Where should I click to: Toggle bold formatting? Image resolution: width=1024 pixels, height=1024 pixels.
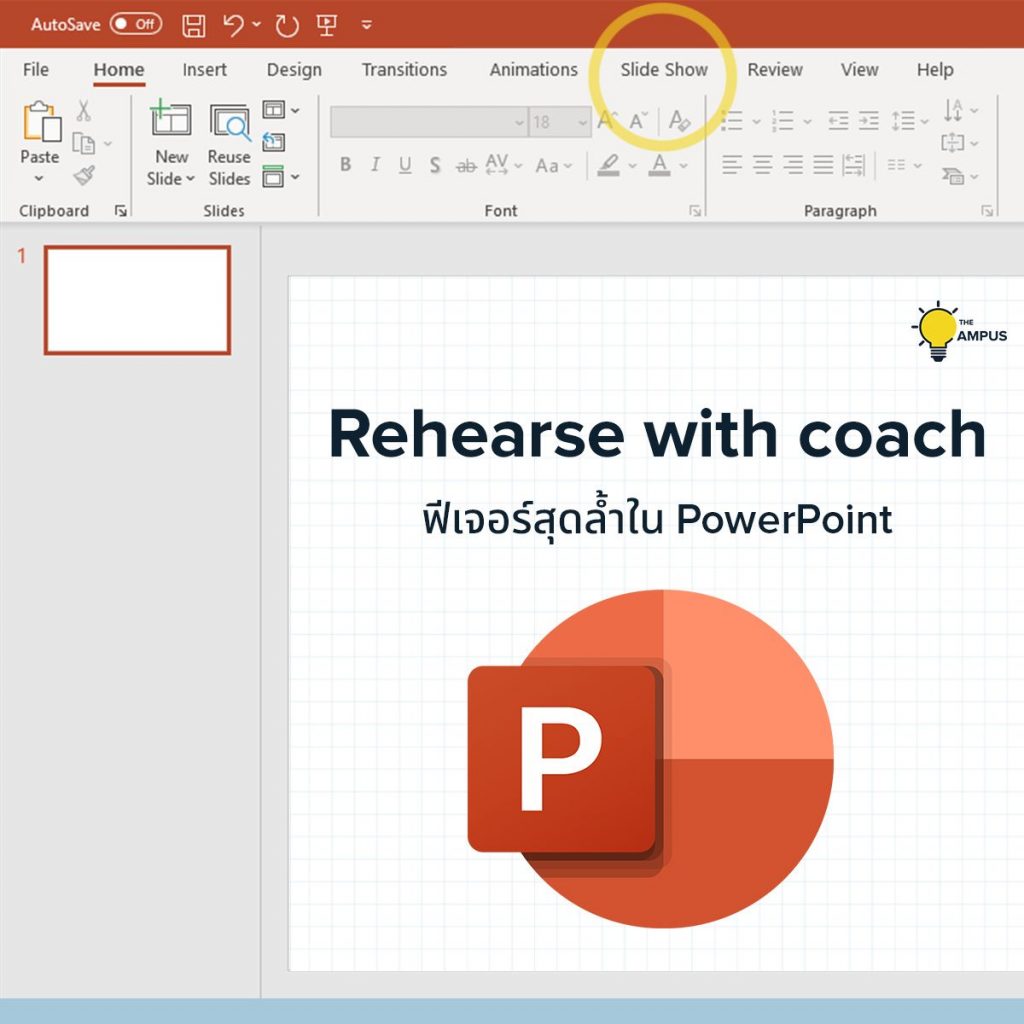pyautogui.click(x=345, y=165)
